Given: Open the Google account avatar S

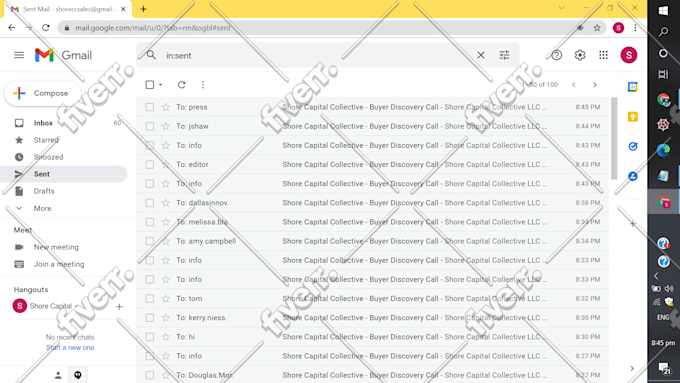Looking at the screenshot, I should pyautogui.click(x=628, y=55).
